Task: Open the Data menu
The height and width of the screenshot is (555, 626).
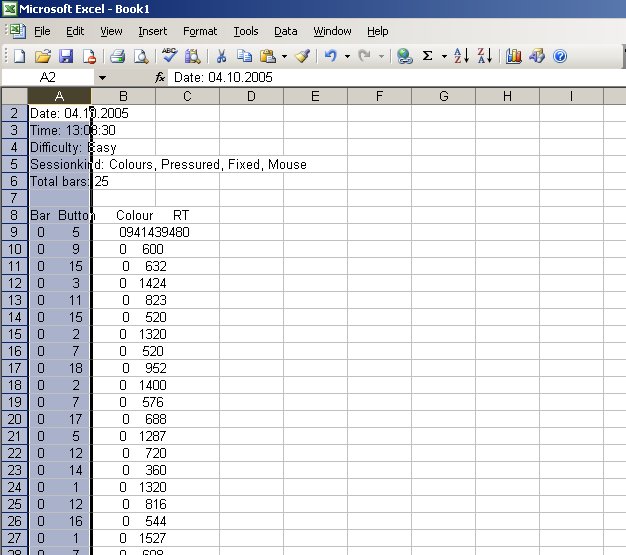Action: tap(285, 31)
